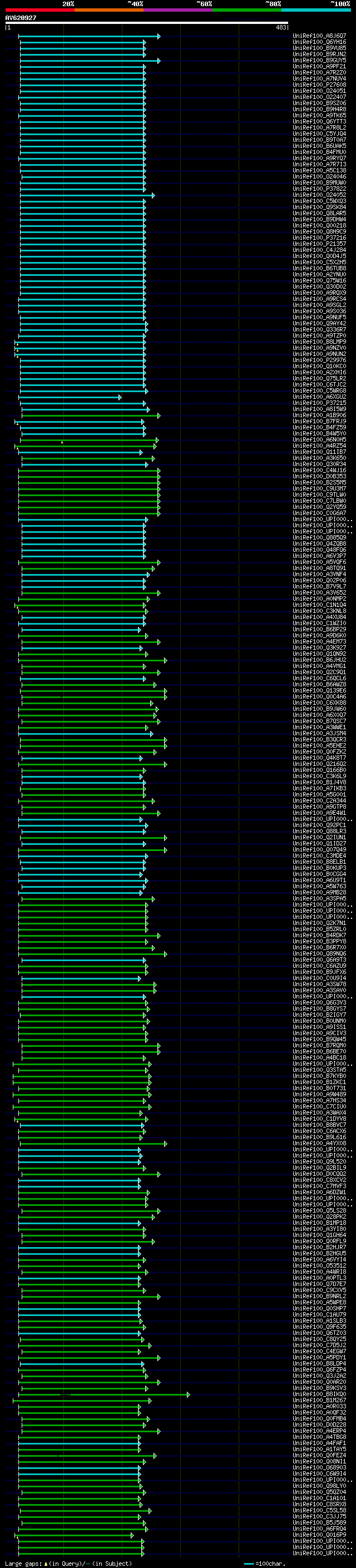This screenshot has height=1568, width=356.
Task: Click the cyan ~100% legend color bar
Action: point(317,10)
